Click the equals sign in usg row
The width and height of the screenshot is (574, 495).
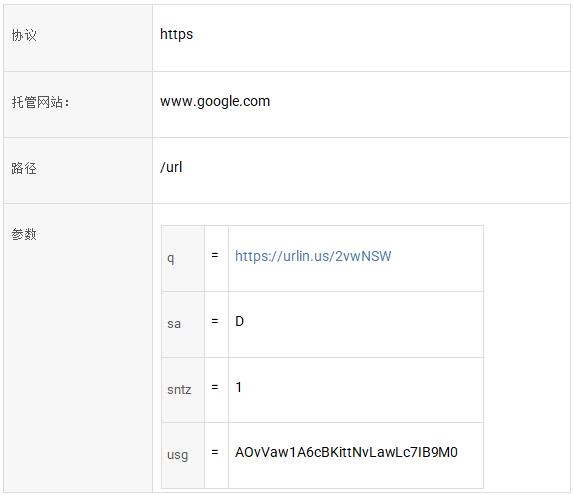pos(215,452)
